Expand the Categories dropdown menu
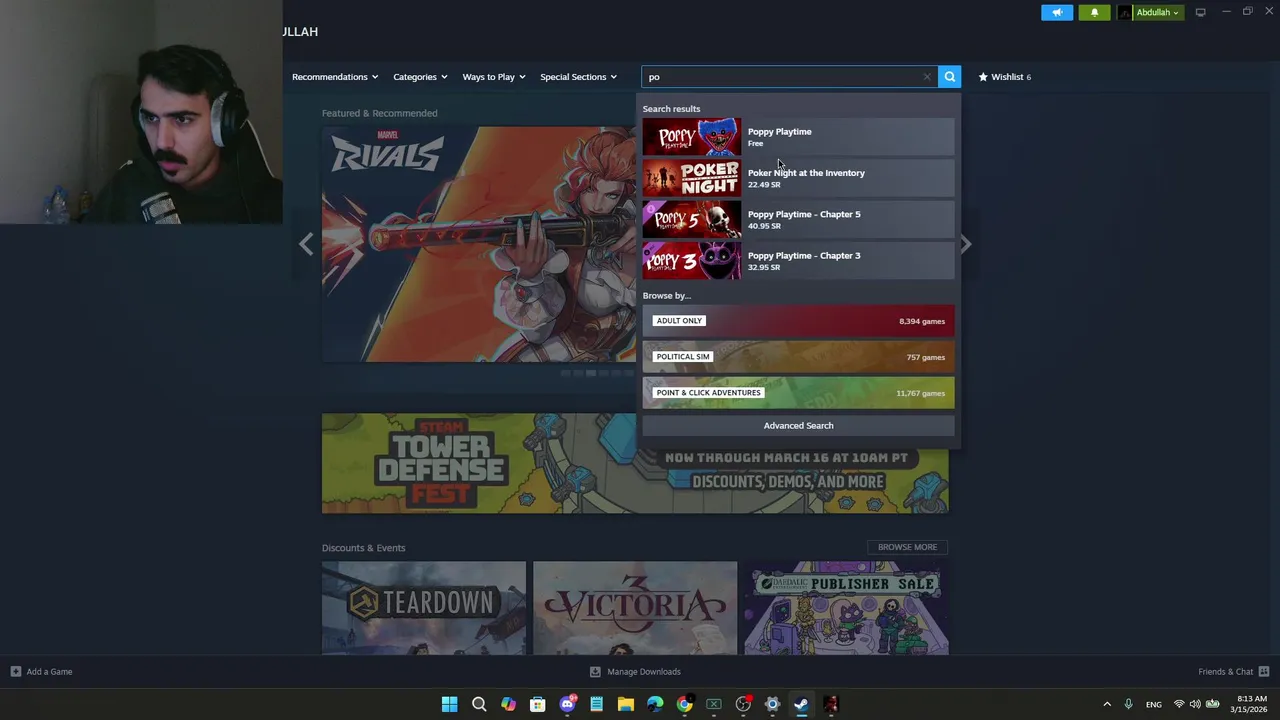Viewport: 1280px width, 720px height. [420, 76]
